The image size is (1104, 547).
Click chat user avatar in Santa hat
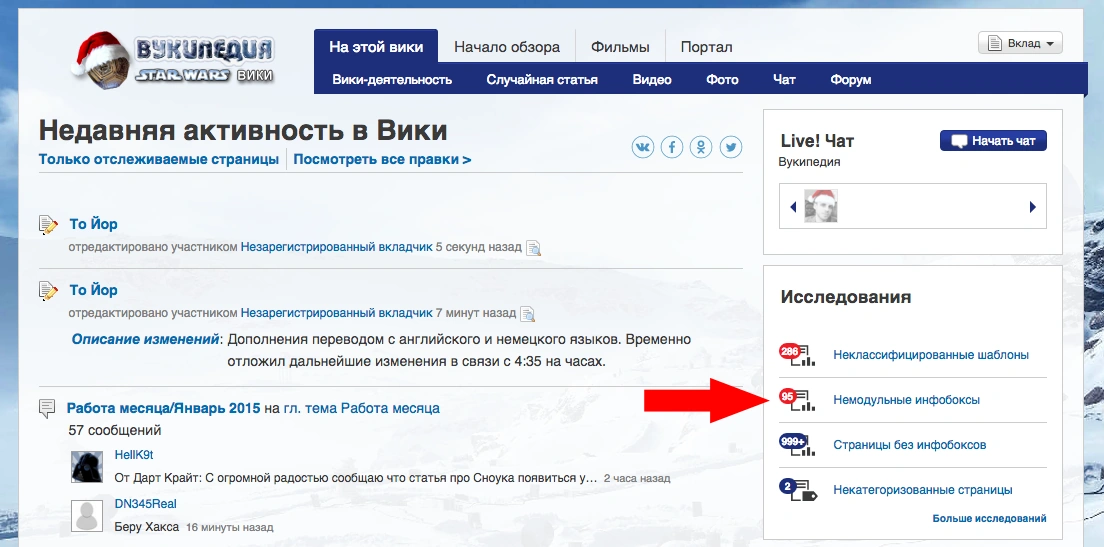820,206
